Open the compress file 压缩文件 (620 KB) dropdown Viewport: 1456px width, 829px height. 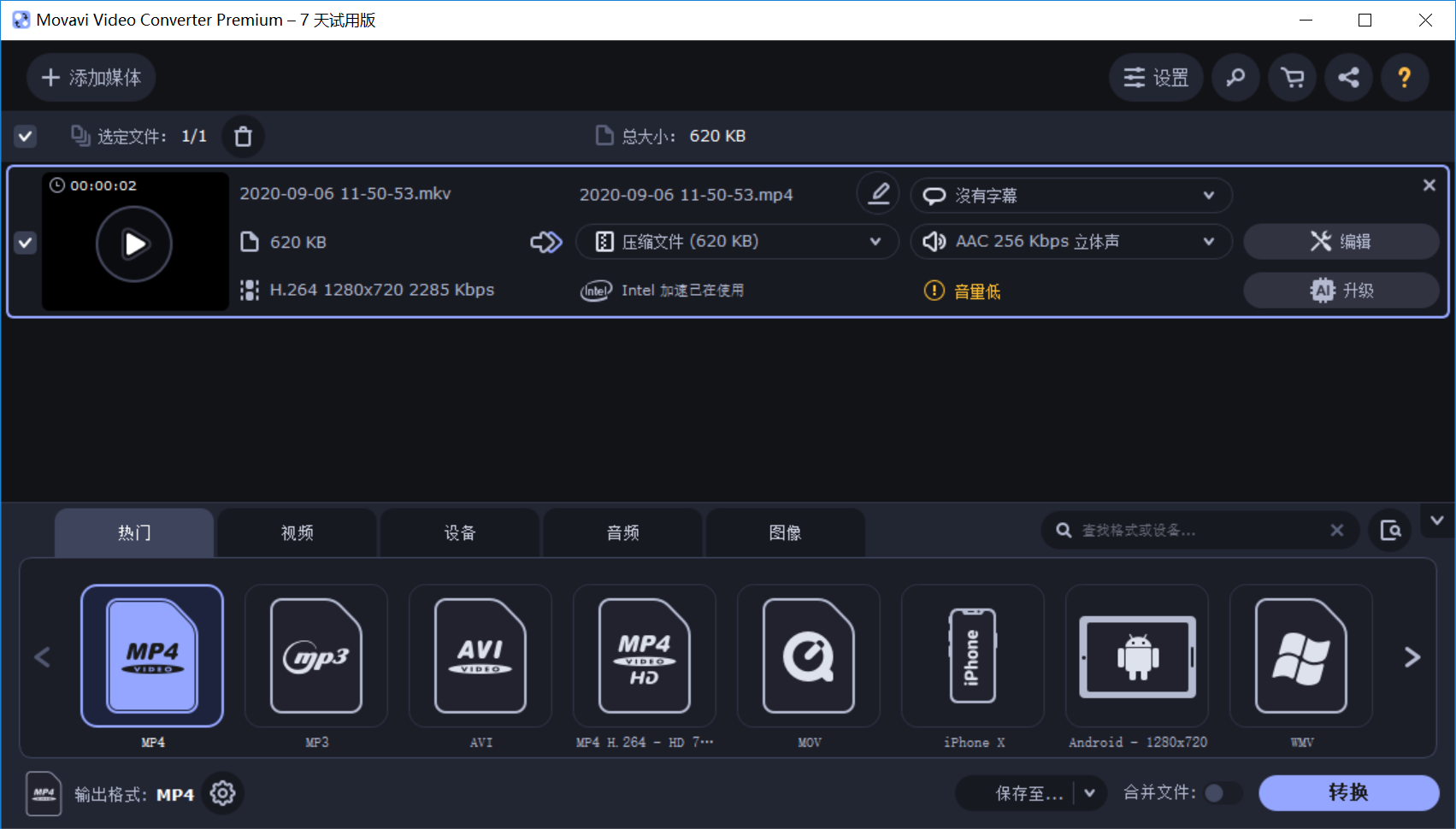pos(737,242)
